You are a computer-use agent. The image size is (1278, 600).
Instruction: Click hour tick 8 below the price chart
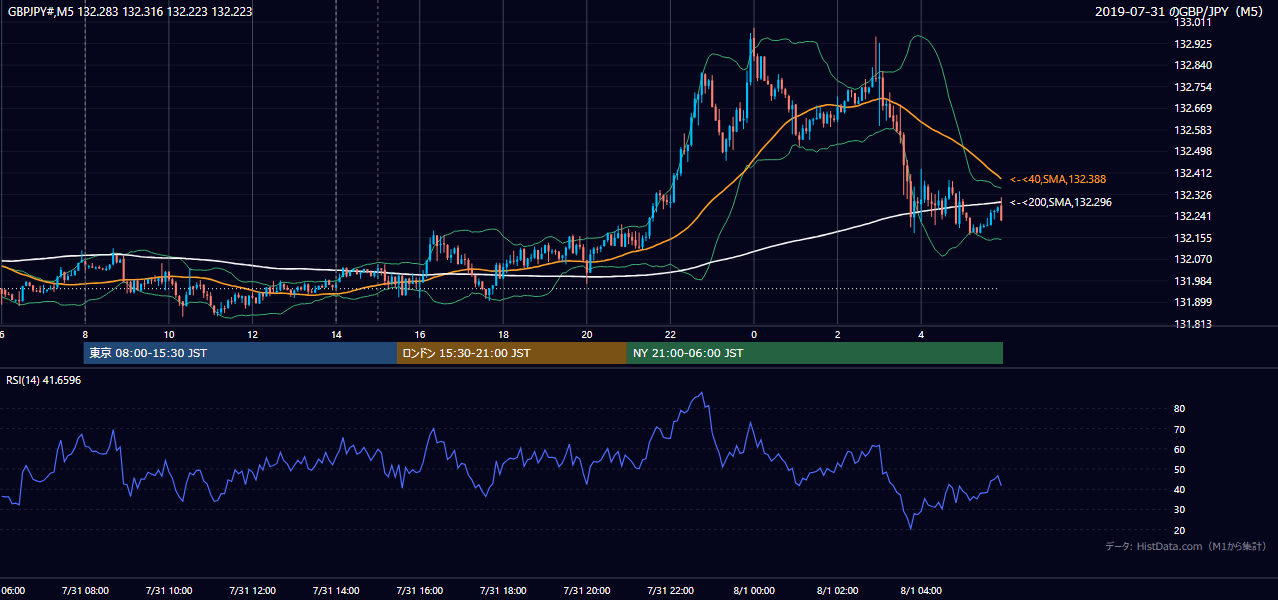pos(85,334)
